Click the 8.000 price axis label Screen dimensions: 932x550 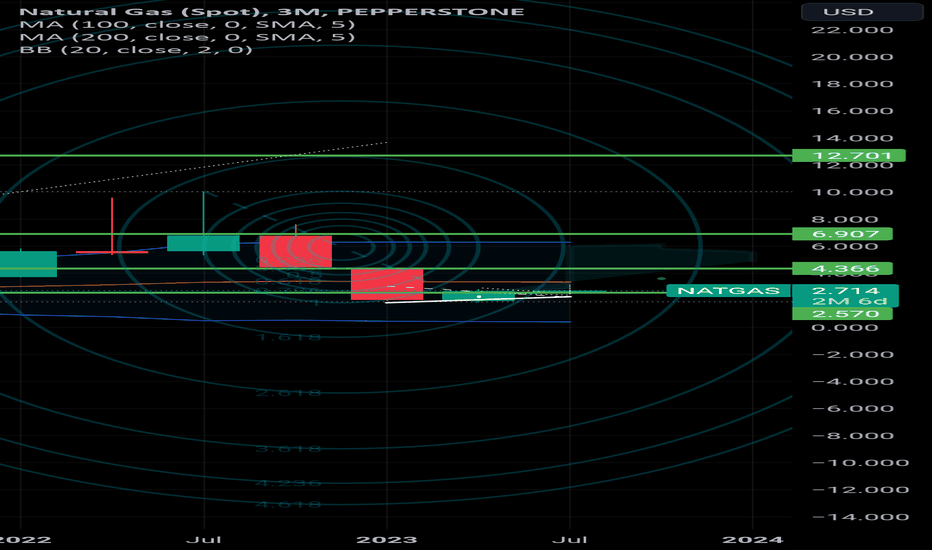[845, 219]
